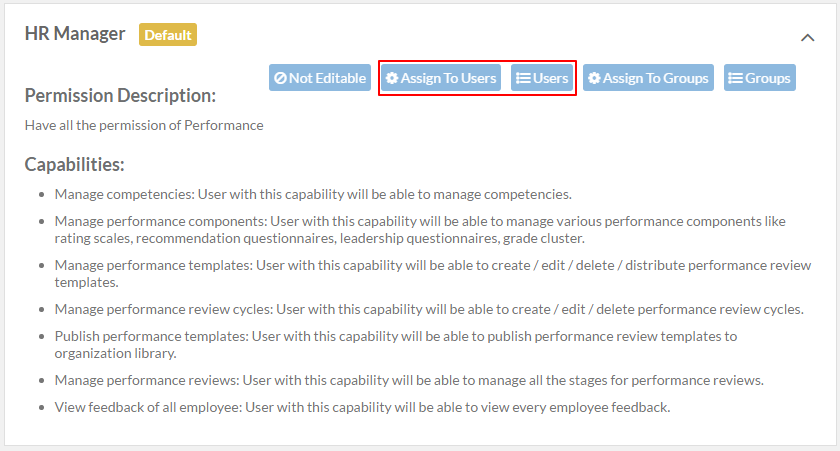This screenshot has height=451, width=840.
Task: Click the gear icon on Assign To Users
Action: click(x=392, y=78)
